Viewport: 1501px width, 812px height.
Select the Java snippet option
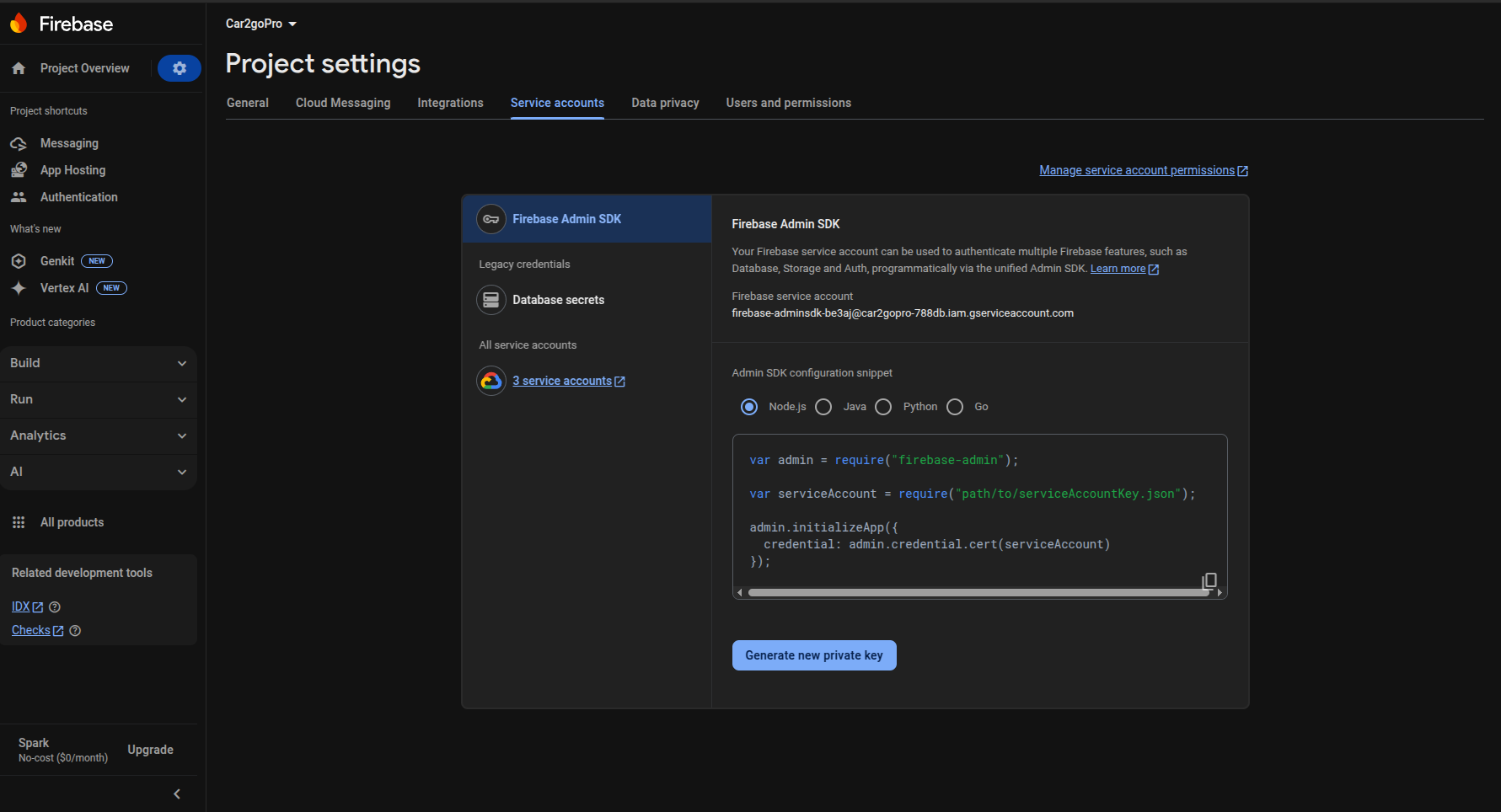click(824, 407)
